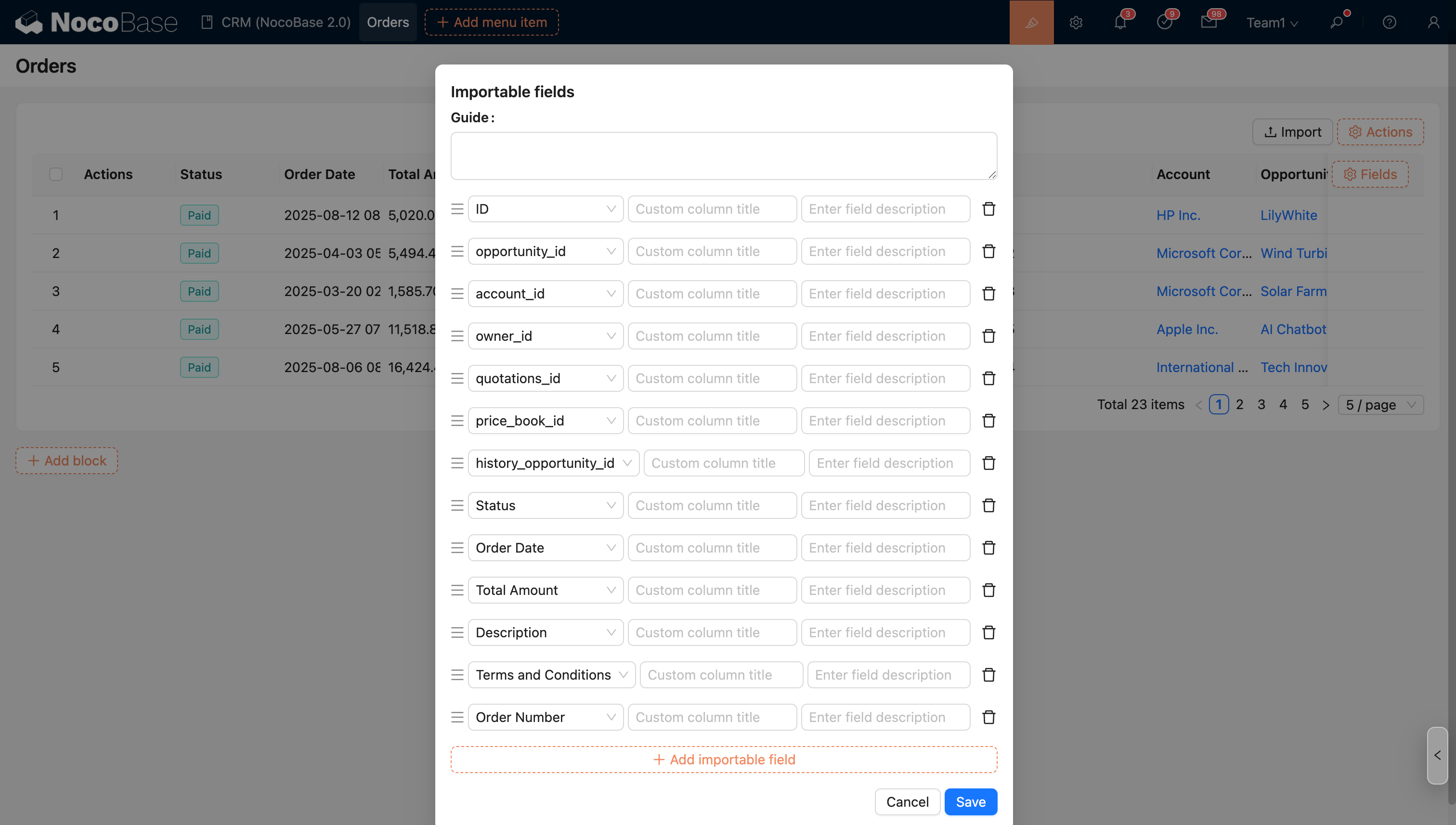Open the Team1 role switcher
This screenshot has width=1456, height=825.
tap(1271, 23)
